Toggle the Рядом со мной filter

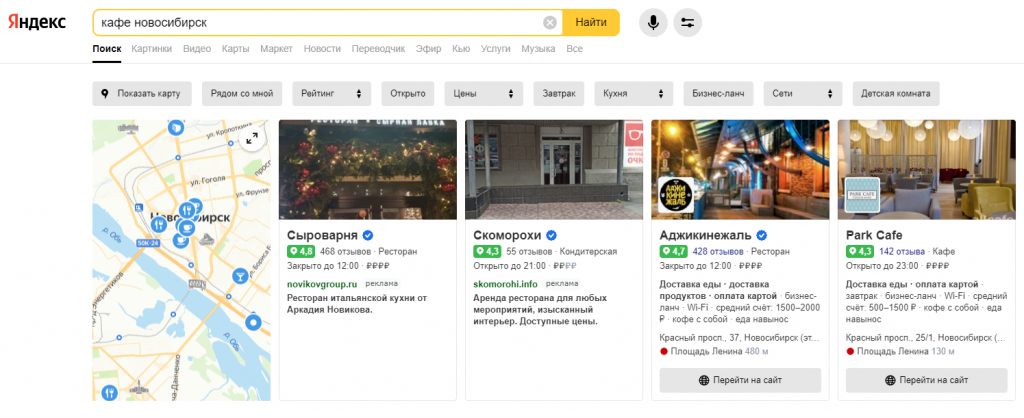click(x=242, y=93)
